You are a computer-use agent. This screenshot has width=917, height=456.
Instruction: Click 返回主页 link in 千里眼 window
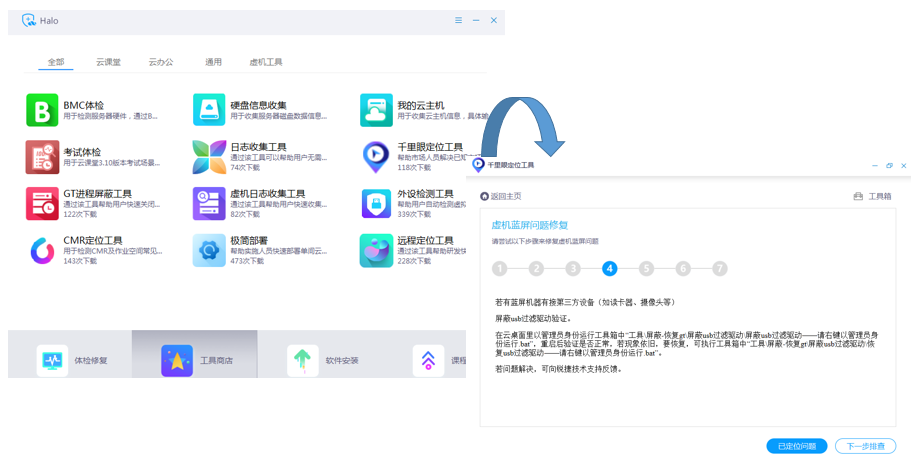[501, 196]
